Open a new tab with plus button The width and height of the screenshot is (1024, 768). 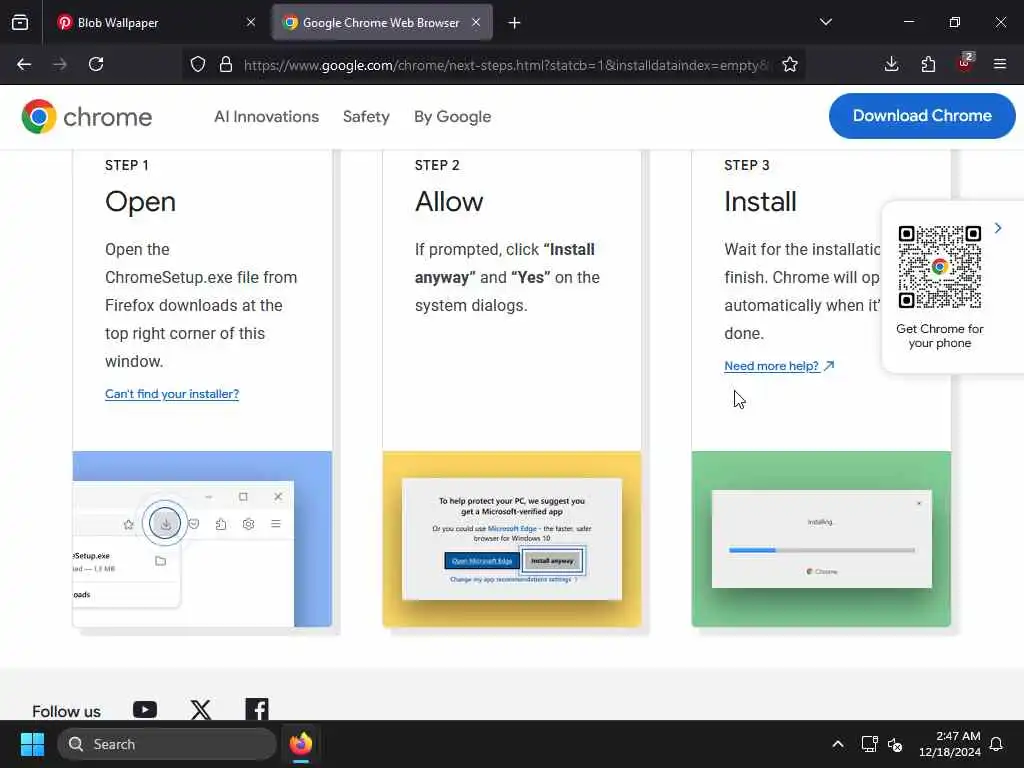click(x=515, y=23)
